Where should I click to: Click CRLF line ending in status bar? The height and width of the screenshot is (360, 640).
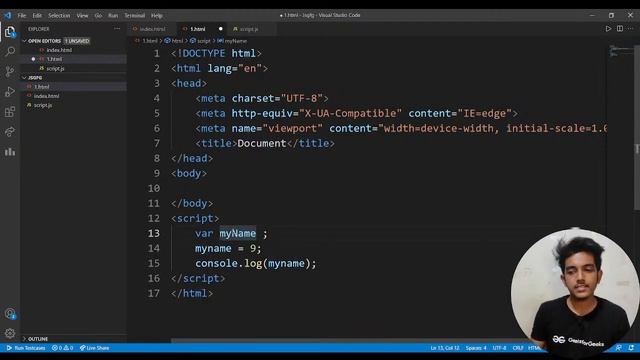[518, 348]
